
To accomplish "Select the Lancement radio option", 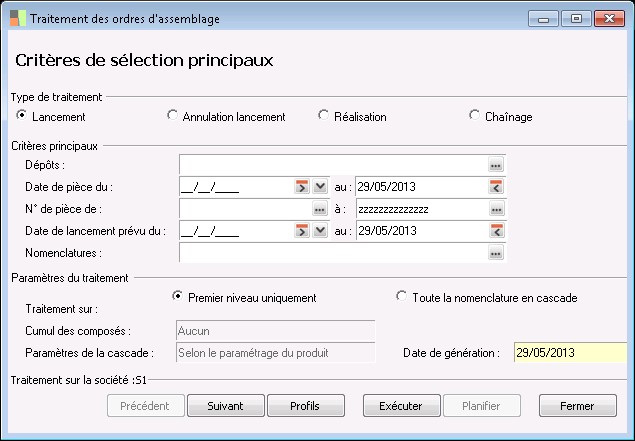I will [22, 116].
